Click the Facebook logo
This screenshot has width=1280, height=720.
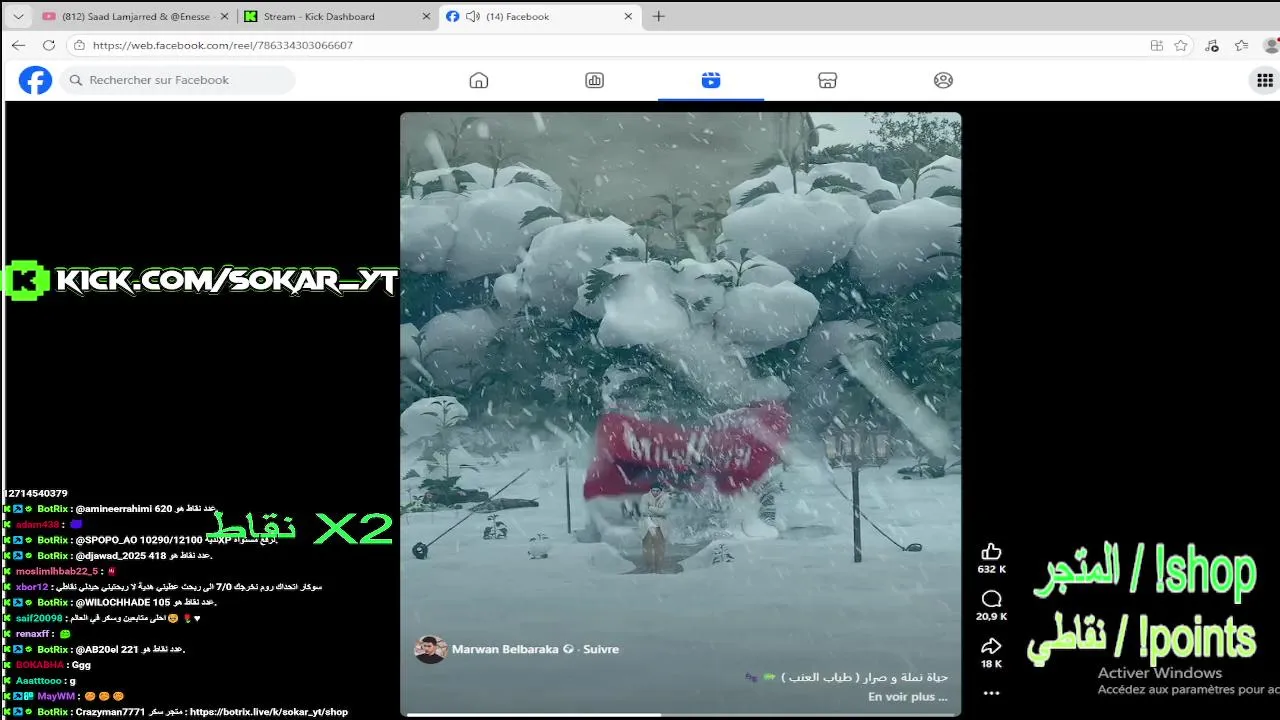35,80
